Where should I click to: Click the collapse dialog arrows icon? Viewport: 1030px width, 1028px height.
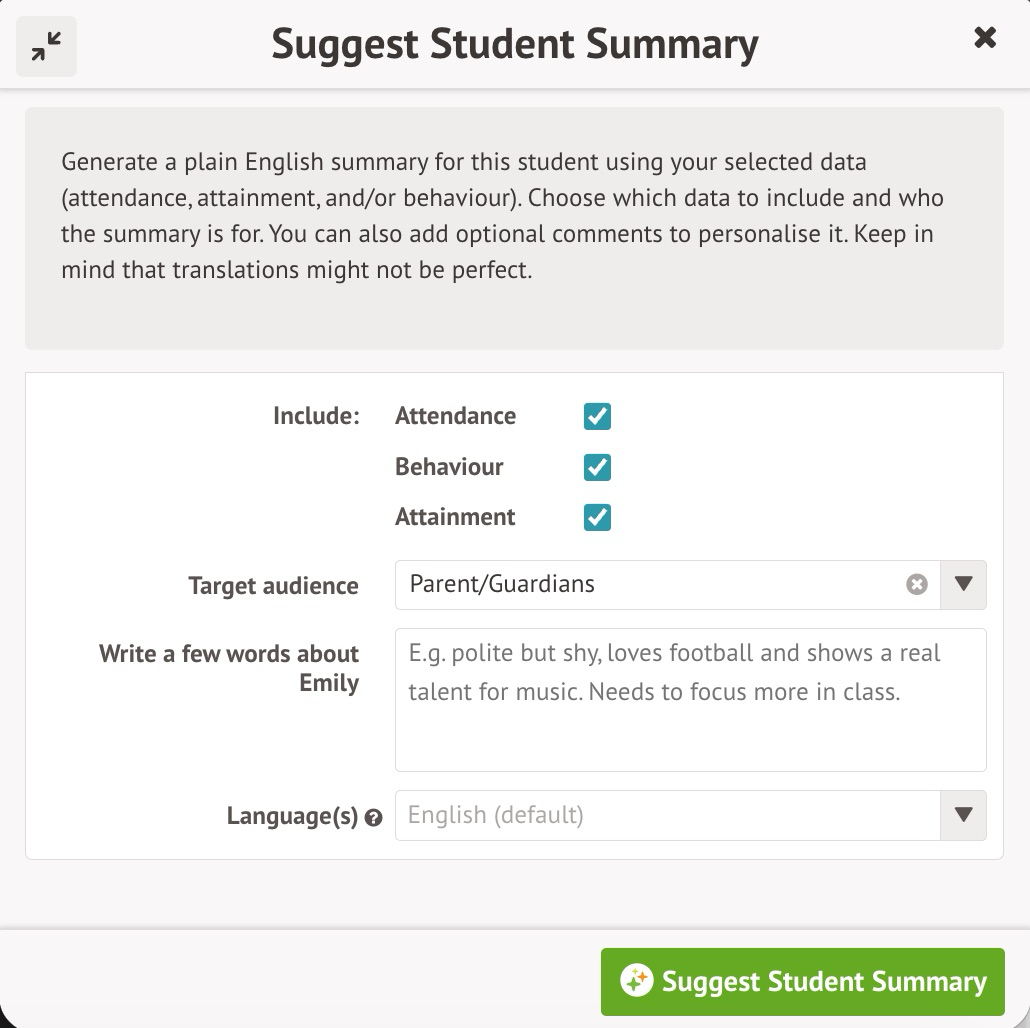click(x=46, y=46)
